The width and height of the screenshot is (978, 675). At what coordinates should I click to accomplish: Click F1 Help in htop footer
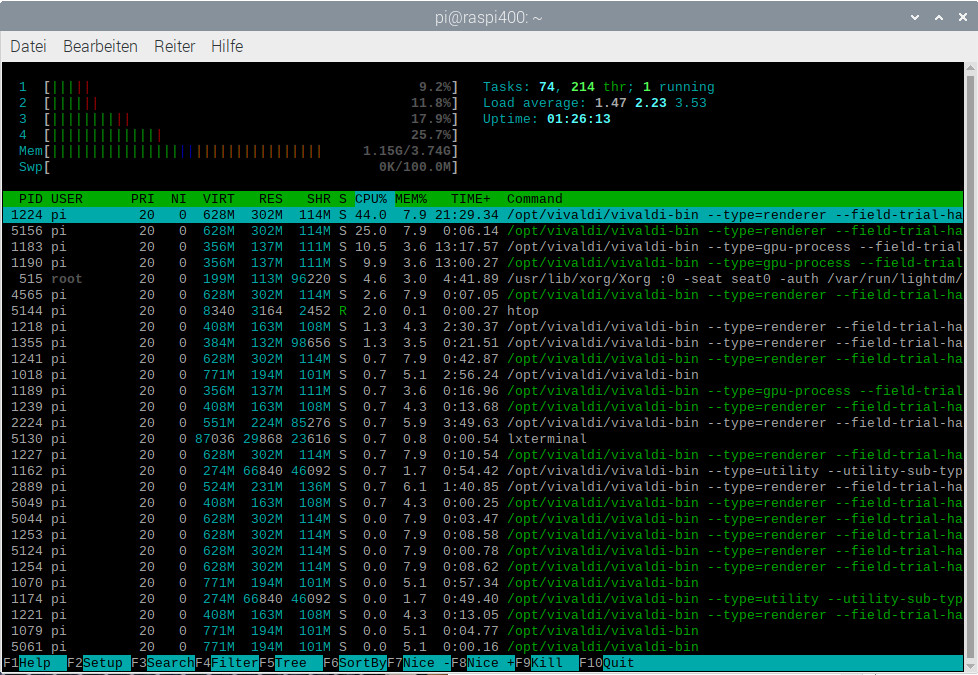[34, 663]
